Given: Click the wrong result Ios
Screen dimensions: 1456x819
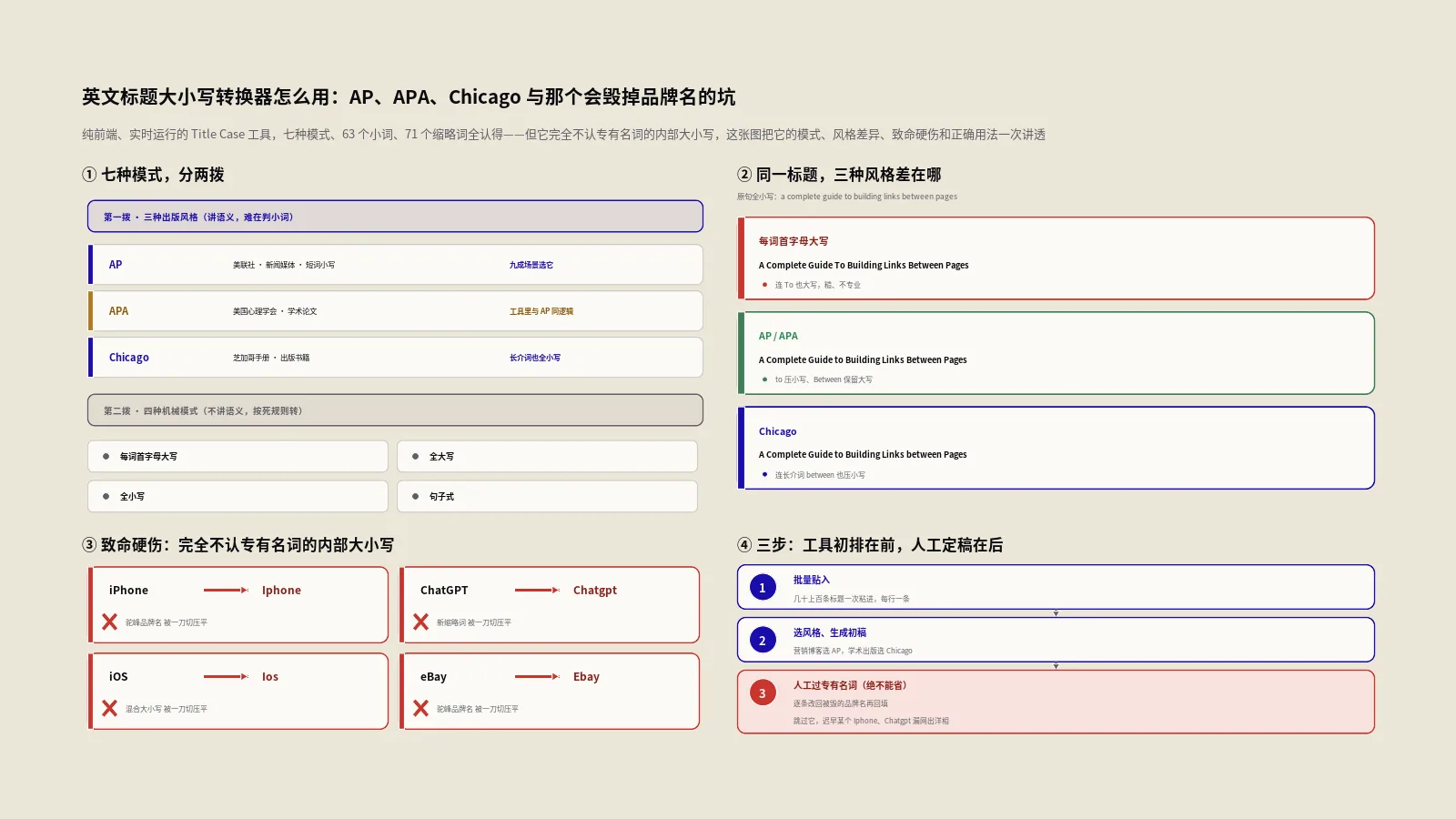Looking at the screenshot, I should 270,677.
